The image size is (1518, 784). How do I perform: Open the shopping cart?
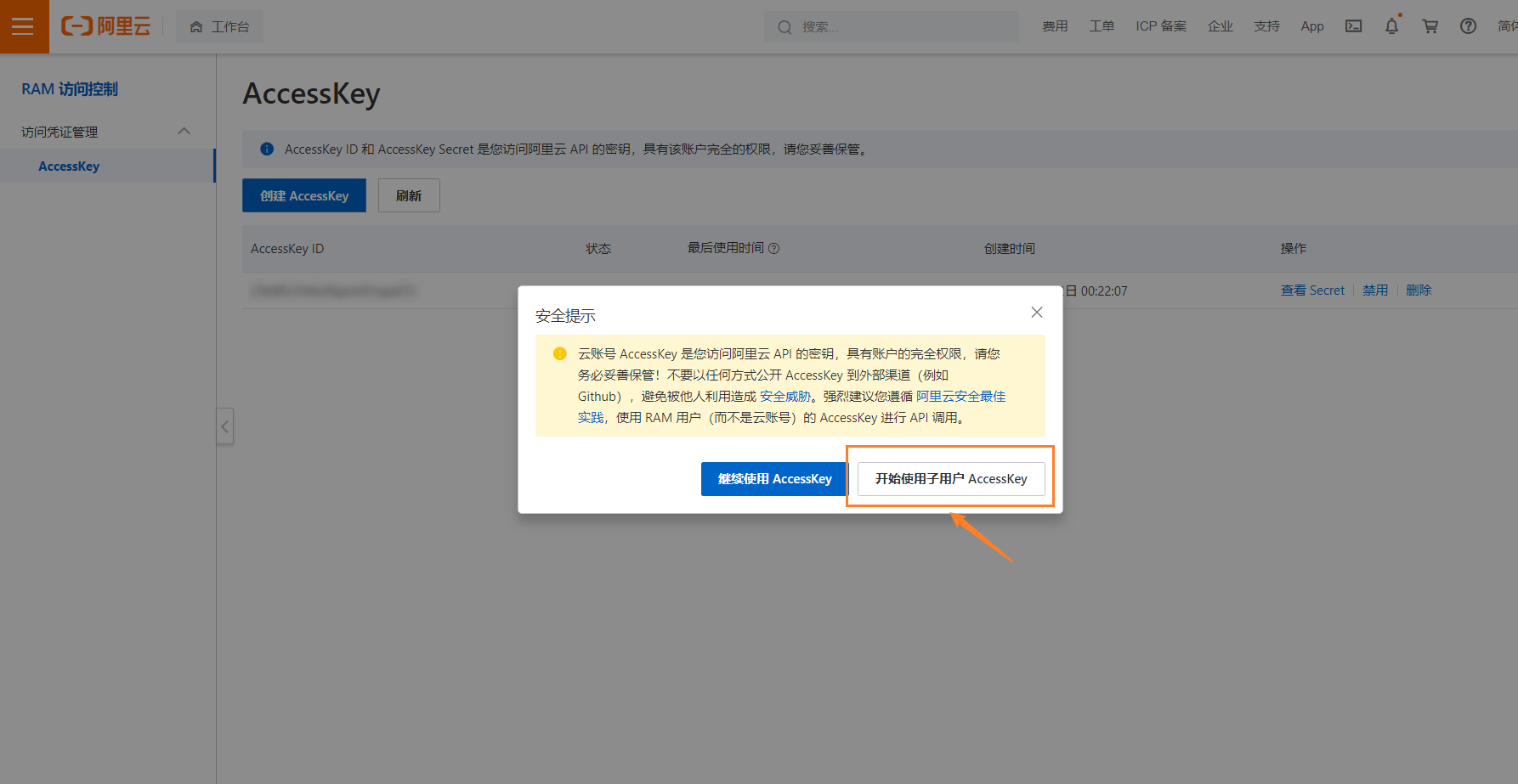pyautogui.click(x=1430, y=26)
